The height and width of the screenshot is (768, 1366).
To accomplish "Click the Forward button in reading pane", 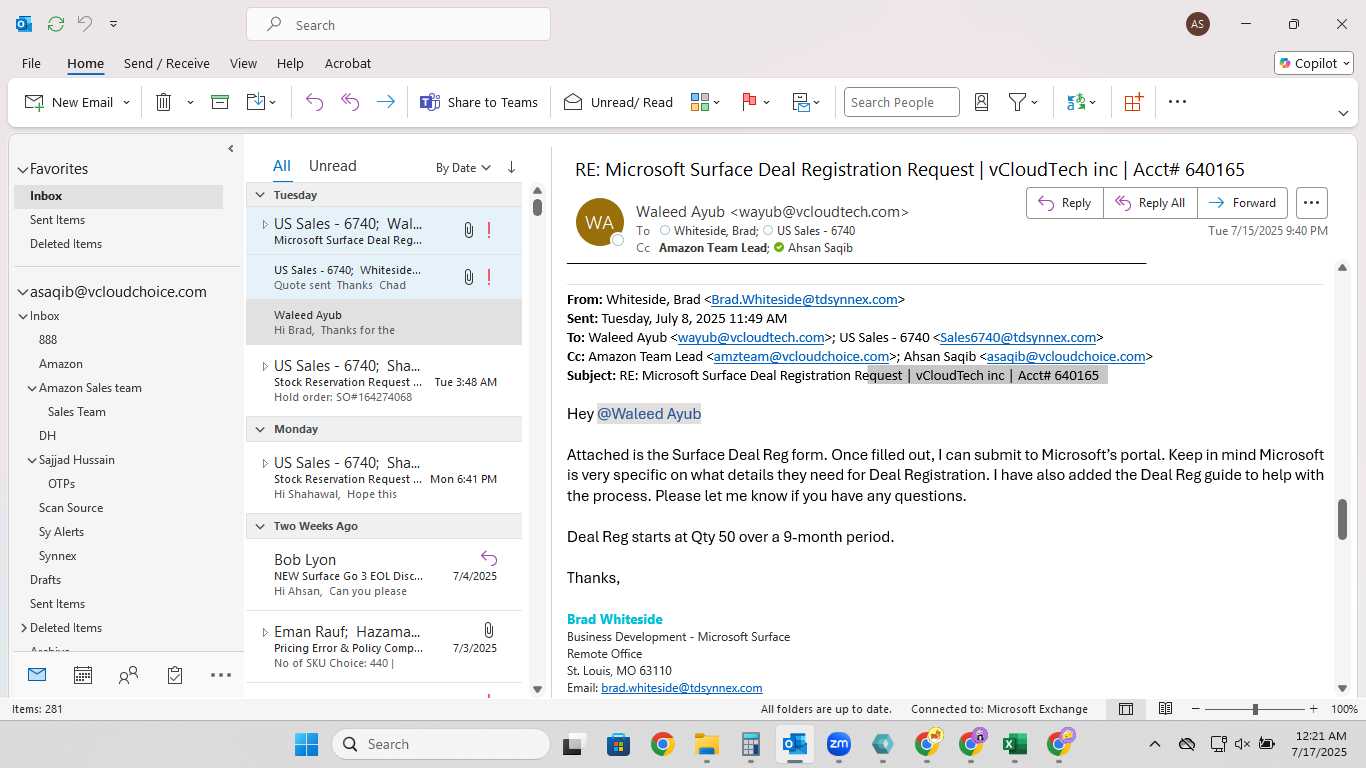I will pos(1243,203).
